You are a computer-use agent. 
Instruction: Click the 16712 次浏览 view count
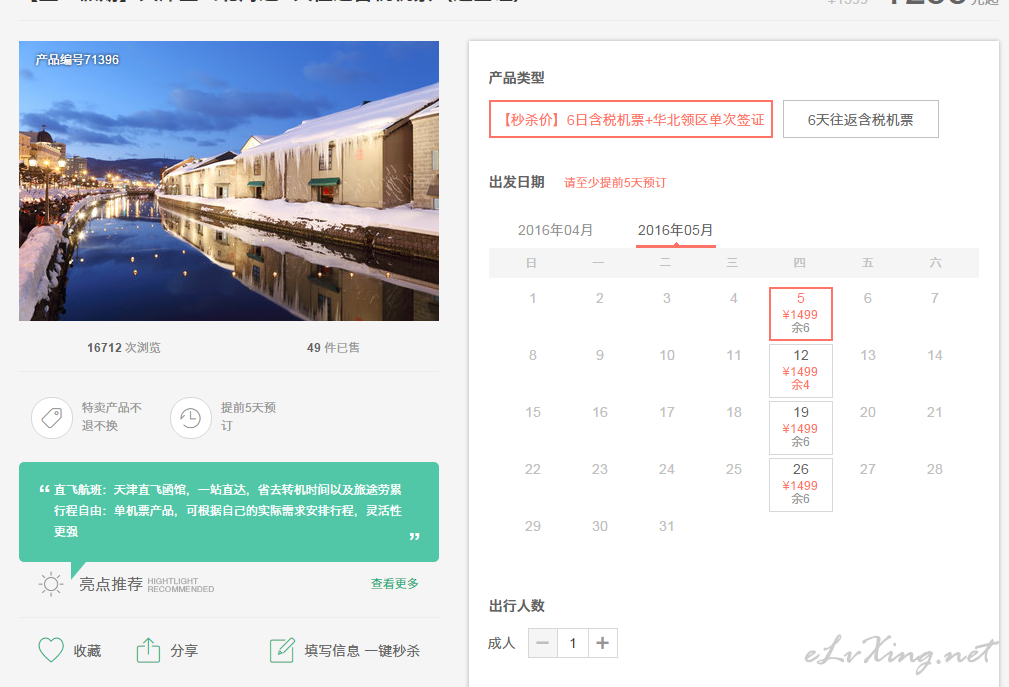(124, 348)
